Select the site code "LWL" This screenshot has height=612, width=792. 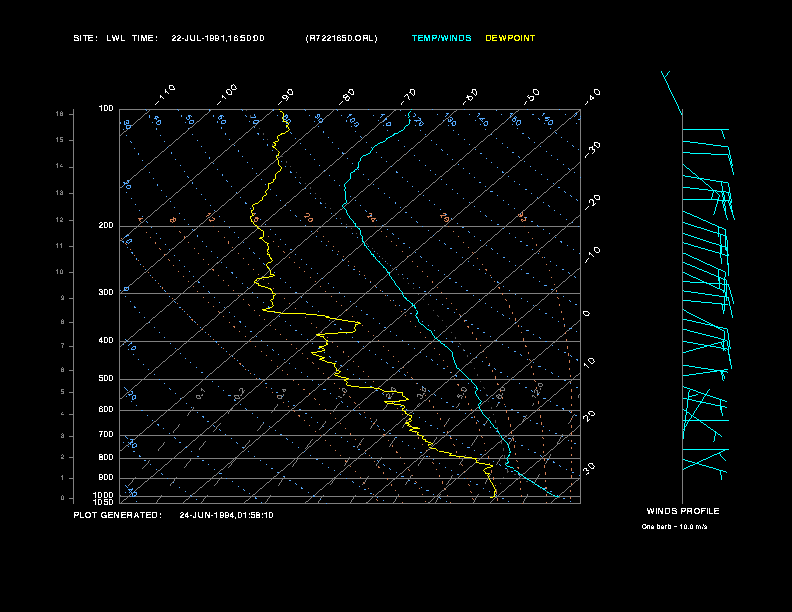(x=116, y=38)
